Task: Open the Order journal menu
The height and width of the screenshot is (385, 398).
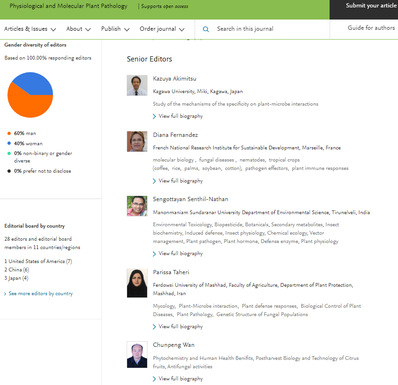Action: coord(162,29)
